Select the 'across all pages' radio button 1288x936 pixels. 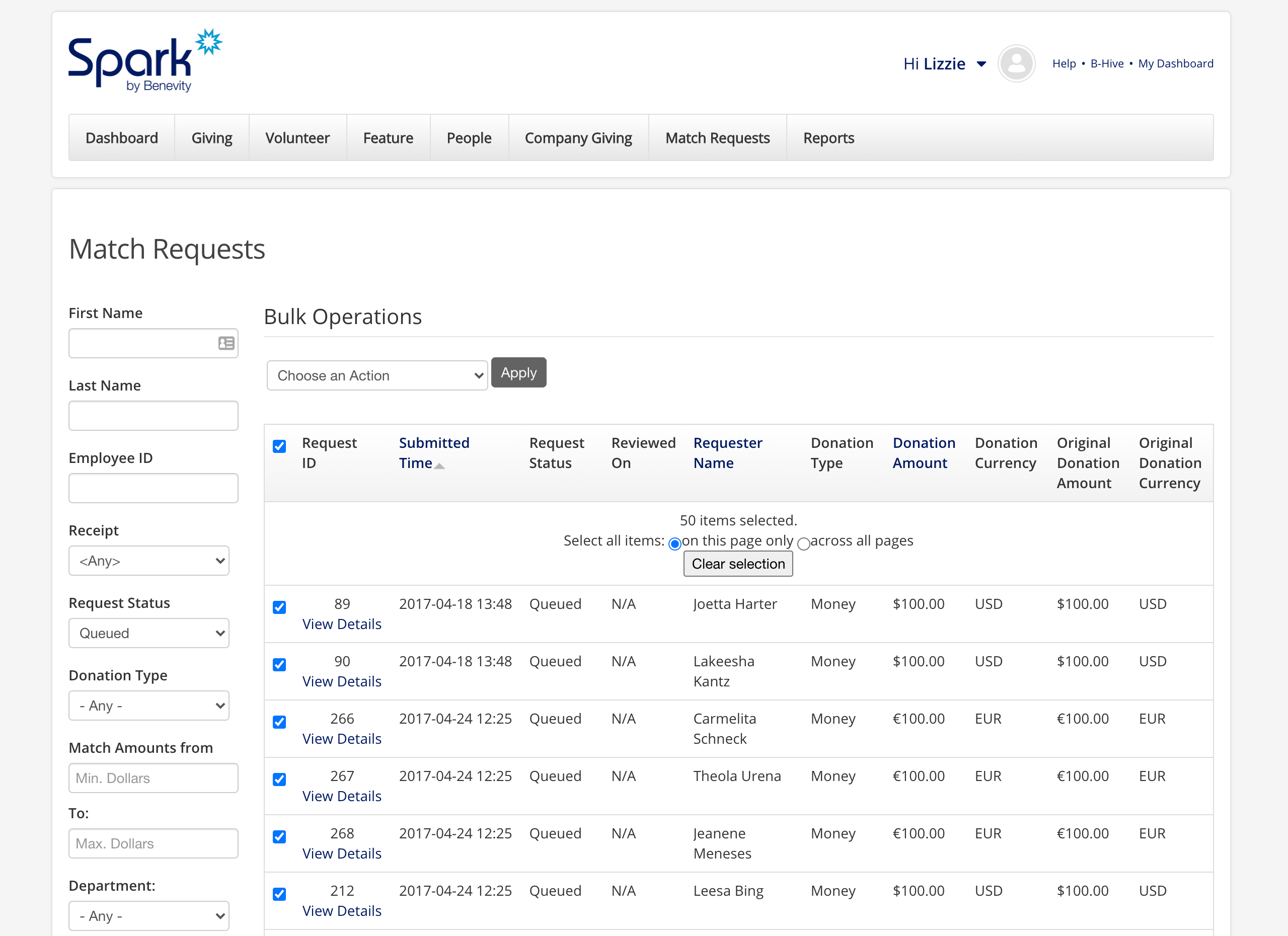tap(804, 544)
